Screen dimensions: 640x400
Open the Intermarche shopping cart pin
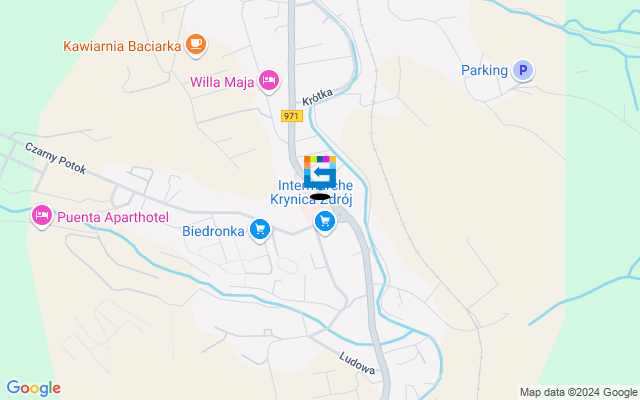(x=325, y=222)
